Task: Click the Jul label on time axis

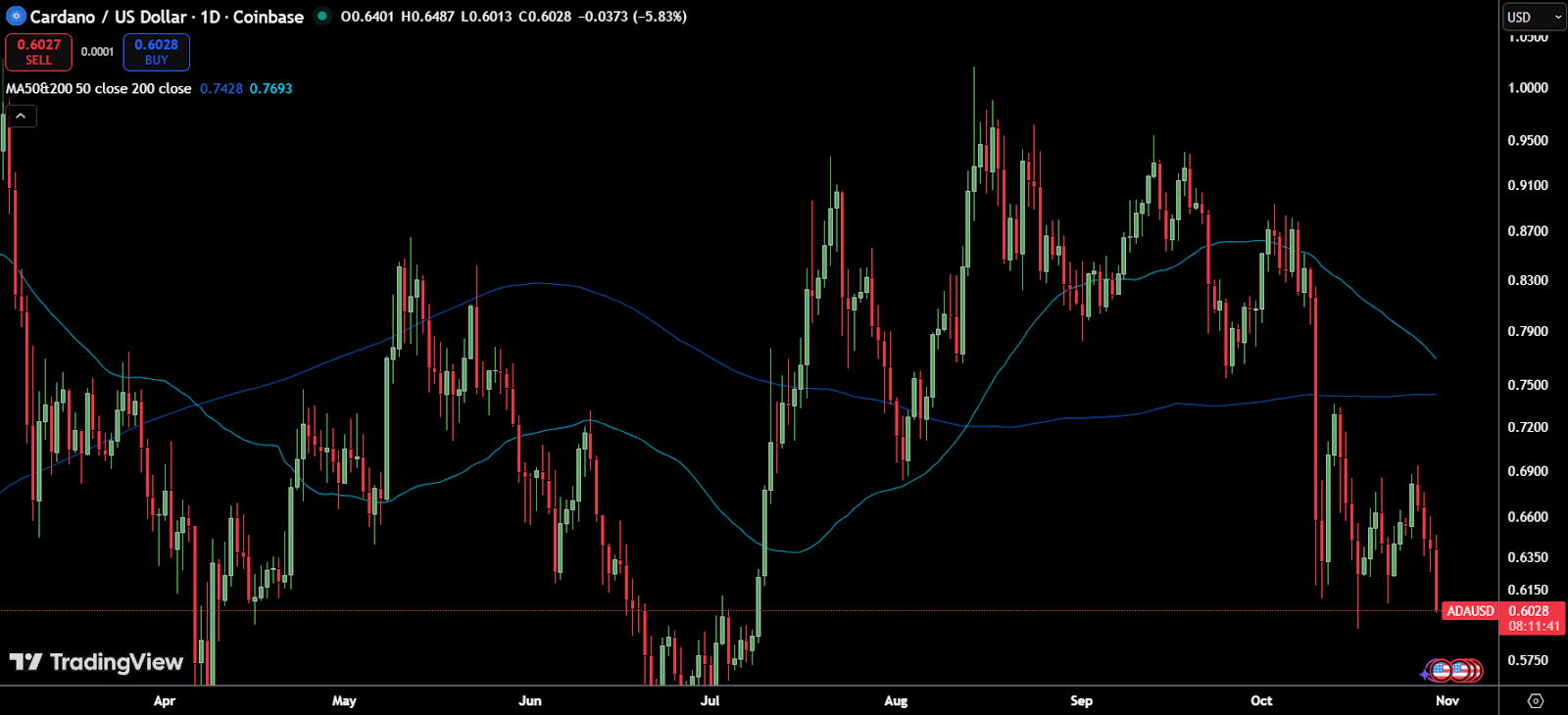Action: 710,700
